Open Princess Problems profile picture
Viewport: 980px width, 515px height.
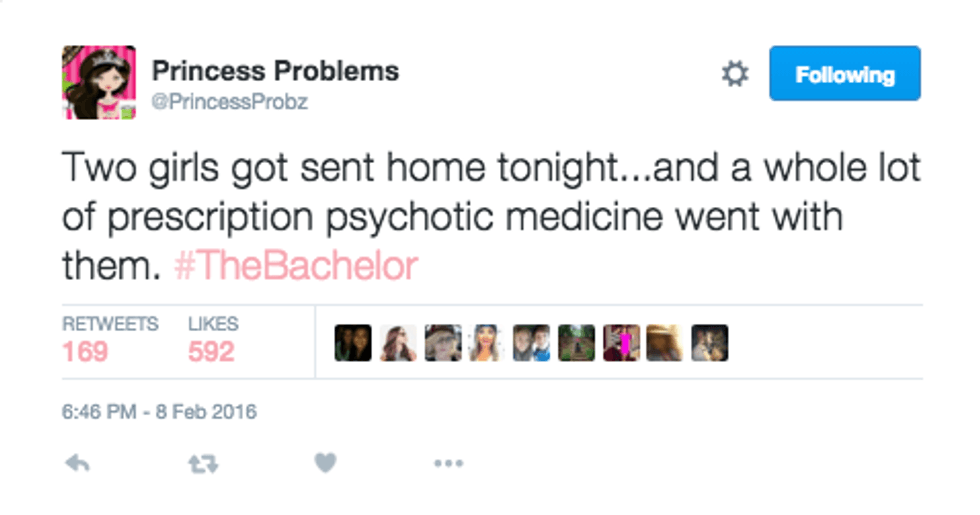pyautogui.click(x=99, y=82)
